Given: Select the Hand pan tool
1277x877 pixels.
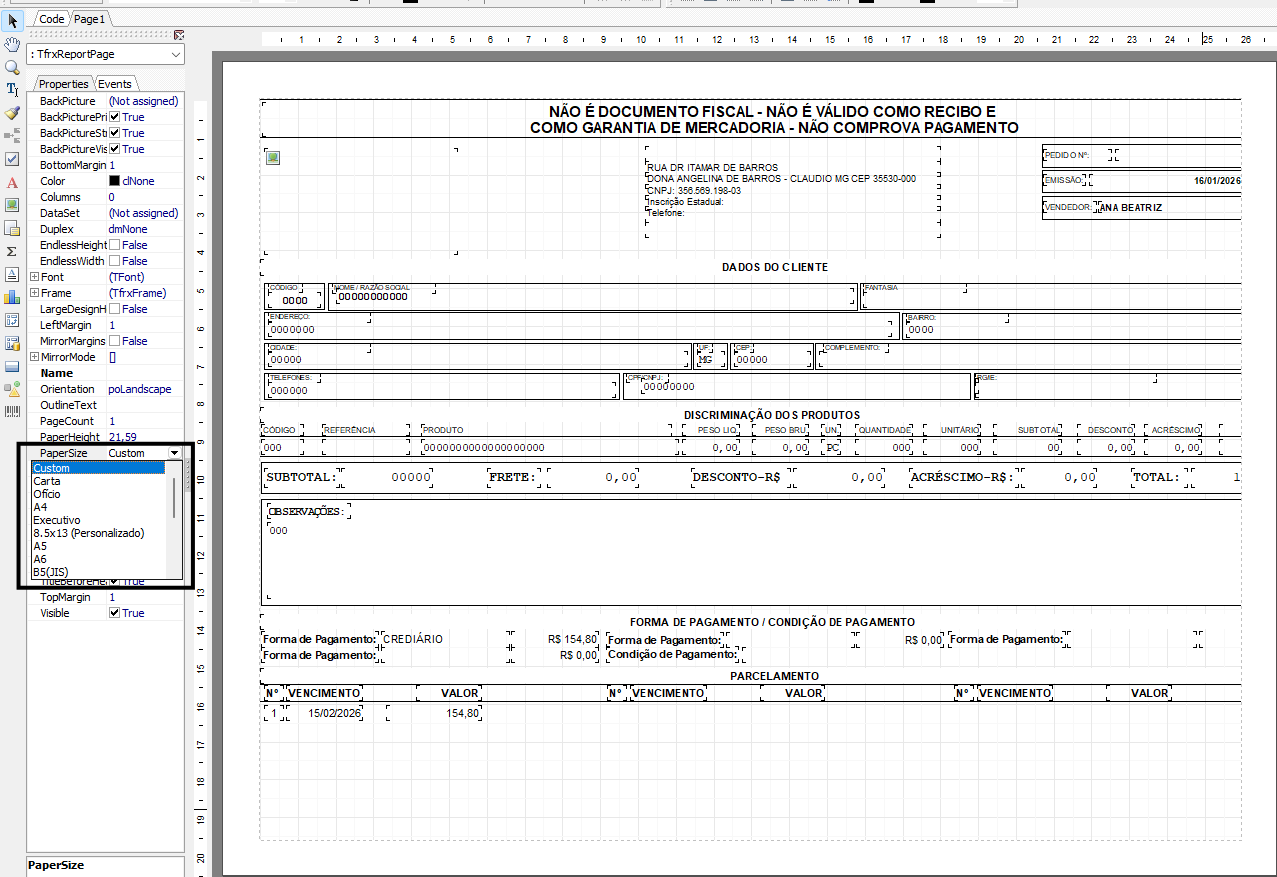Looking at the screenshot, I should 12,44.
